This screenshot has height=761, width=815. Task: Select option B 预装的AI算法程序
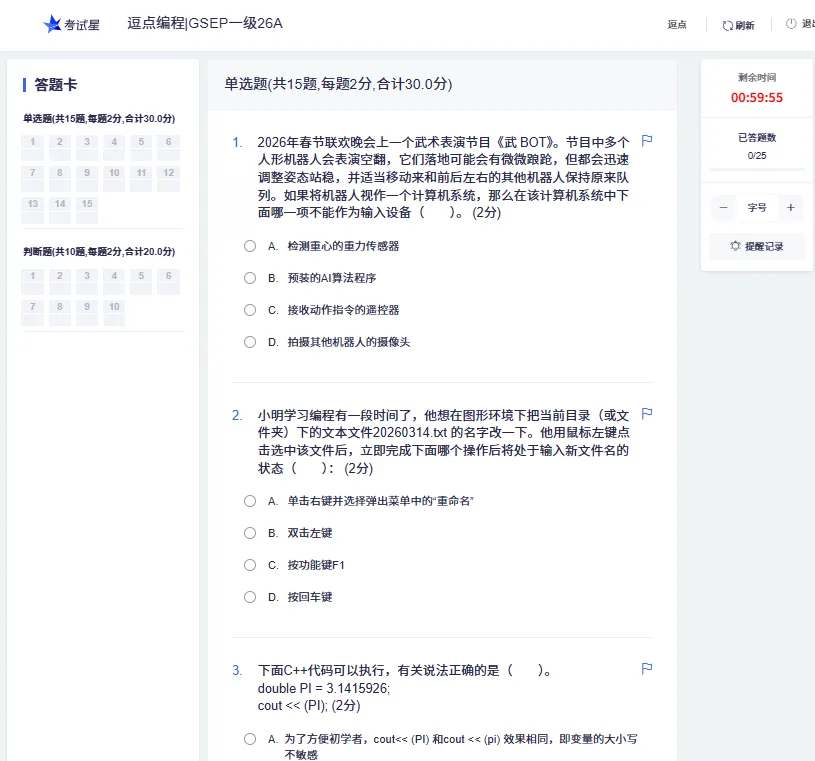[250, 278]
